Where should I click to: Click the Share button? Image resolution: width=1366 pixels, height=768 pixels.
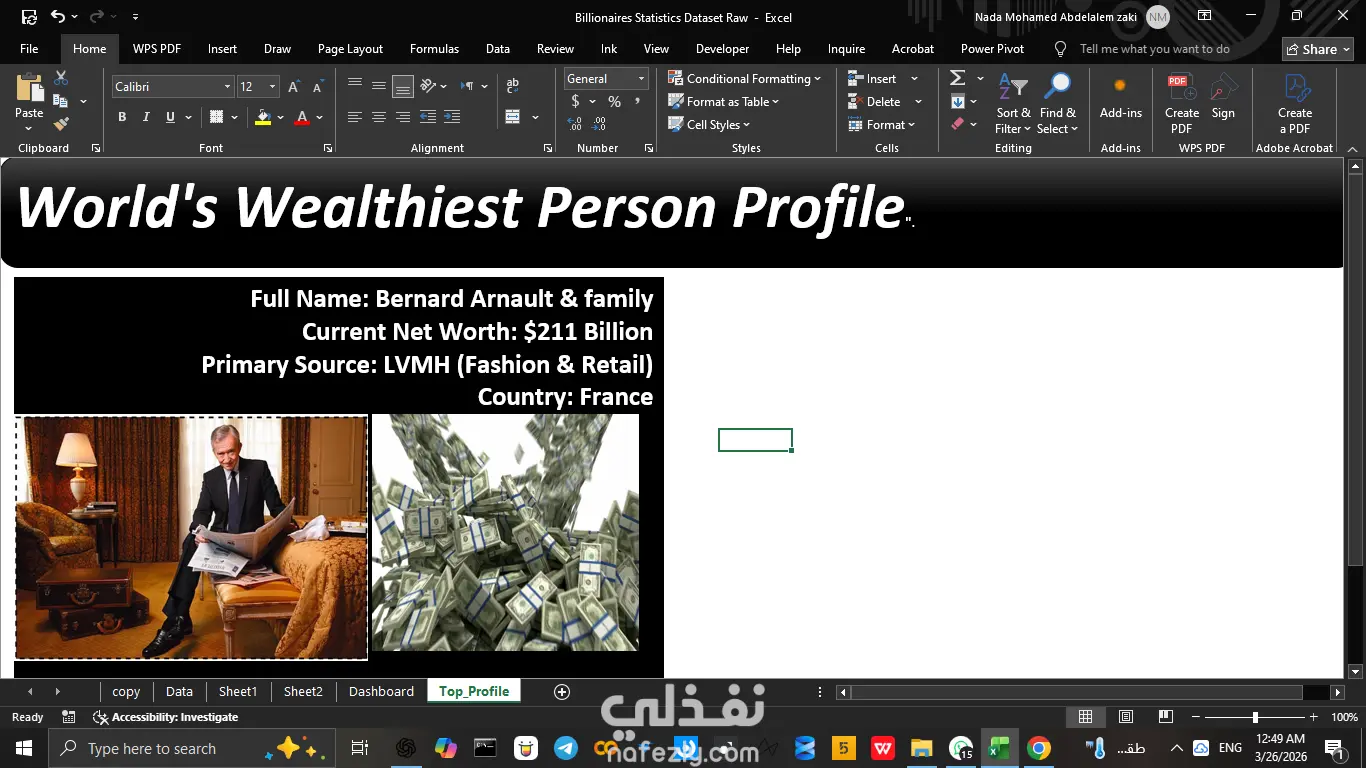click(x=1318, y=49)
